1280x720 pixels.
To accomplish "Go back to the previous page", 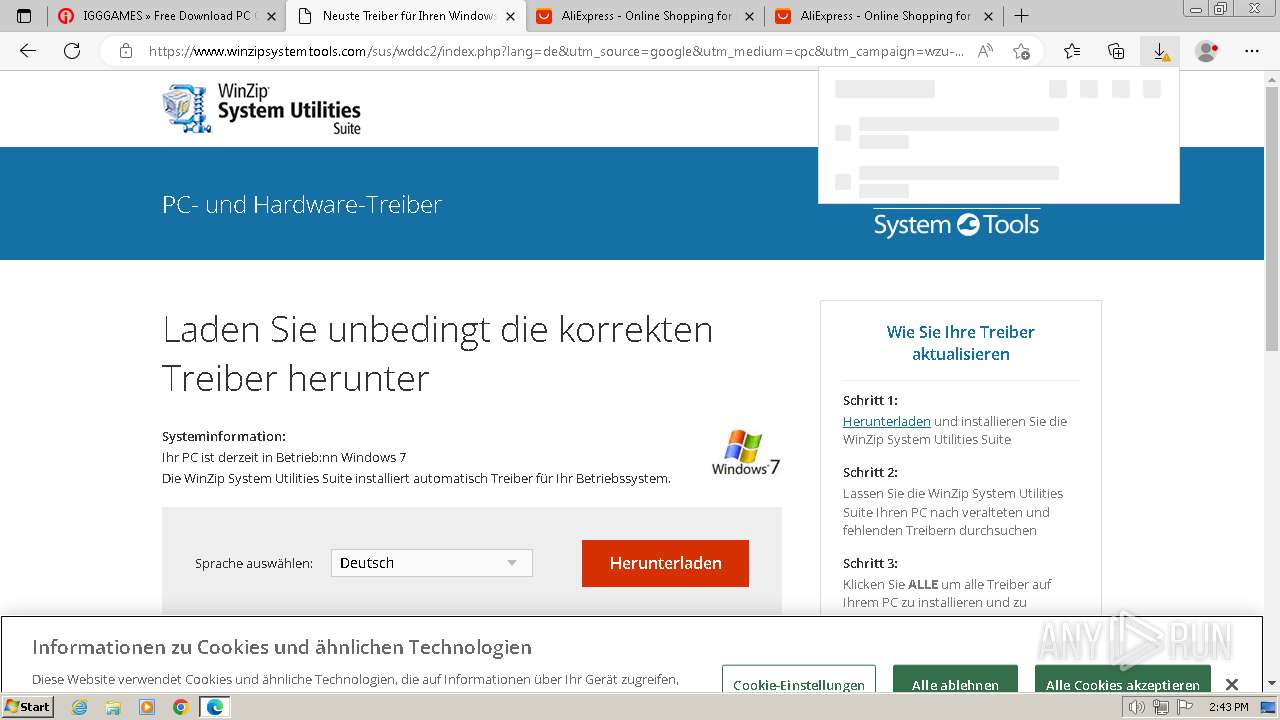I will [28, 51].
